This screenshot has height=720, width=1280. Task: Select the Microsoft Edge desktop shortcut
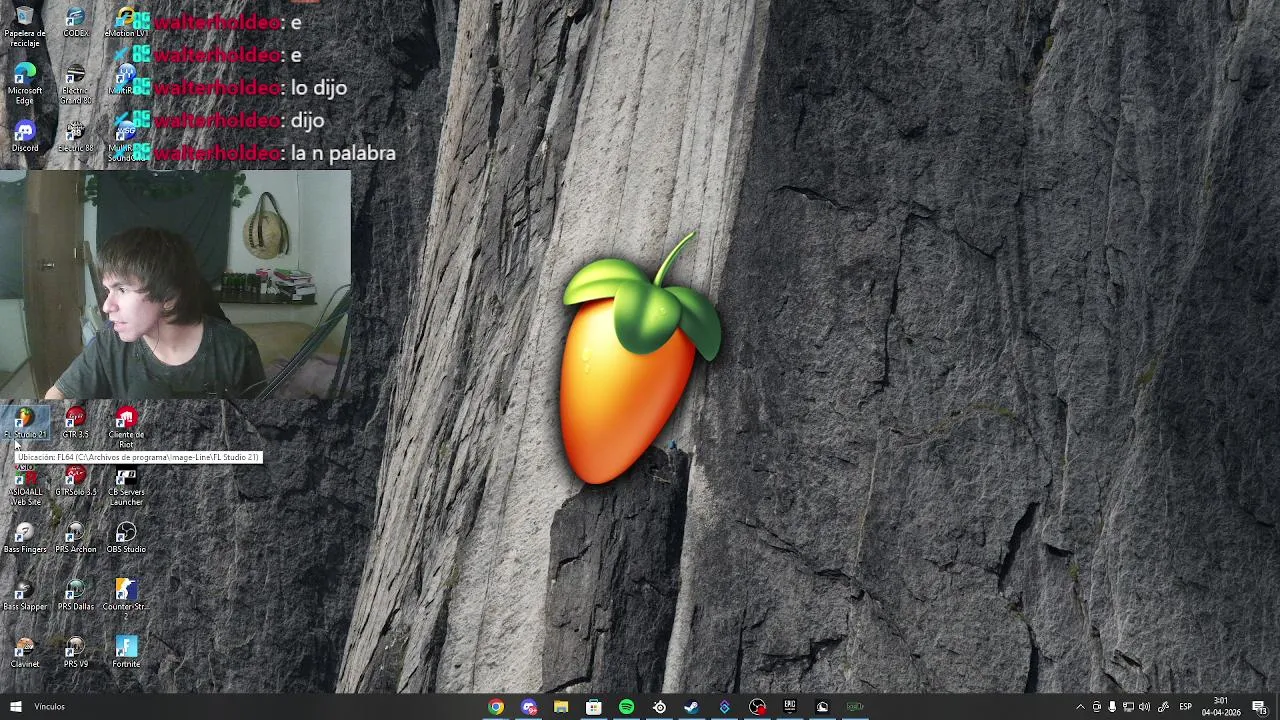25,84
